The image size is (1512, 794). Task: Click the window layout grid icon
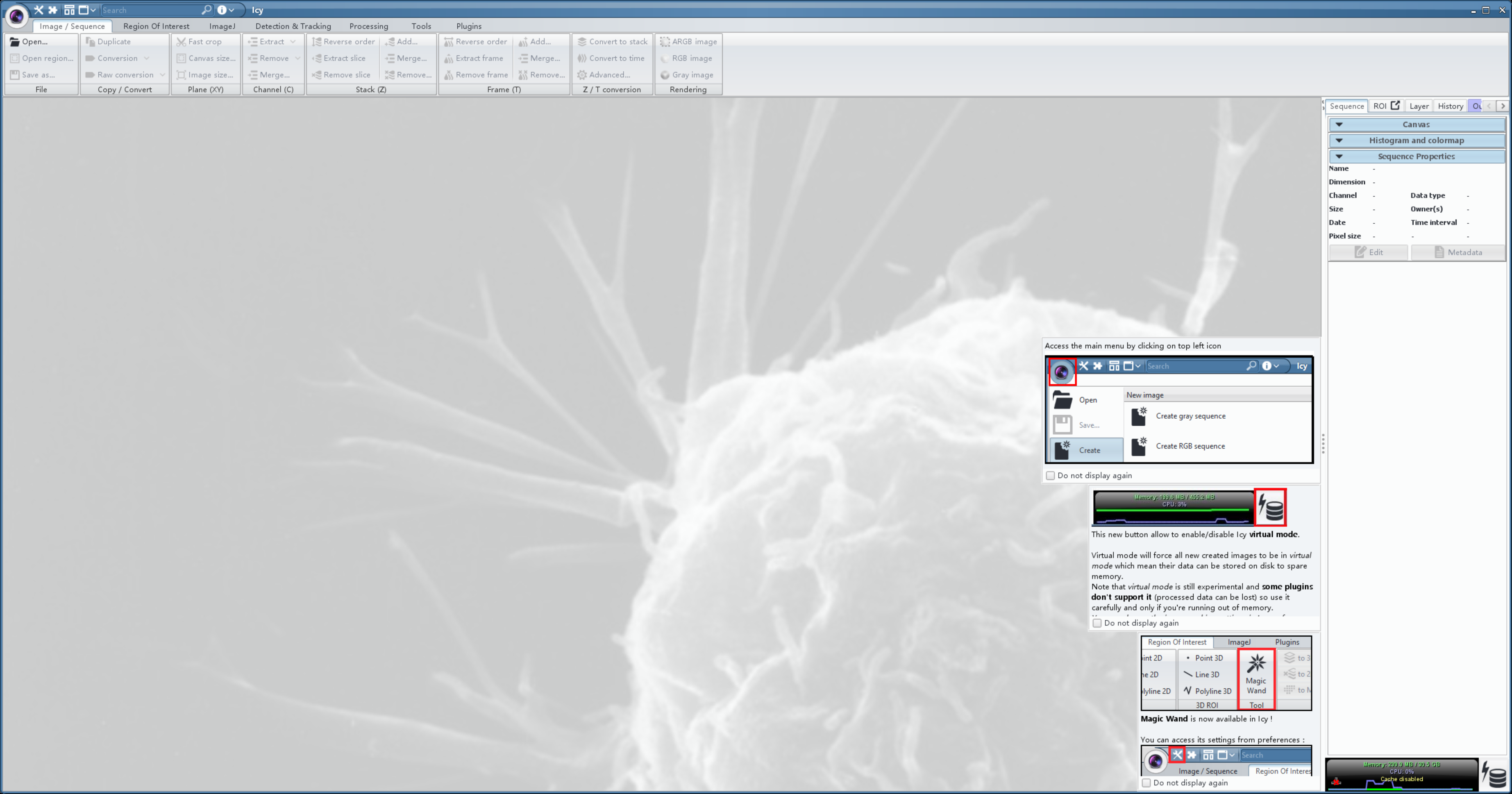[x=69, y=10]
